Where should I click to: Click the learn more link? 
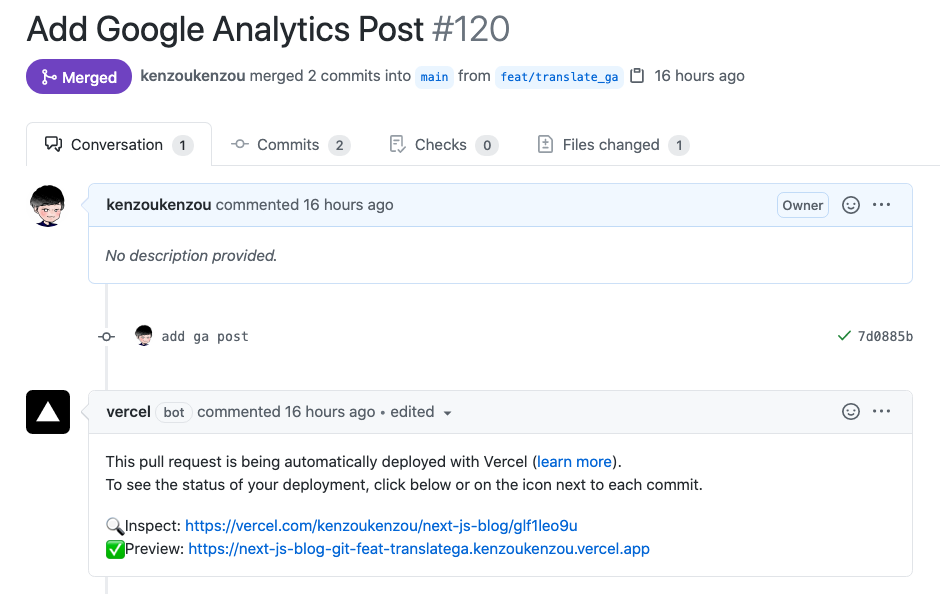[574, 462]
